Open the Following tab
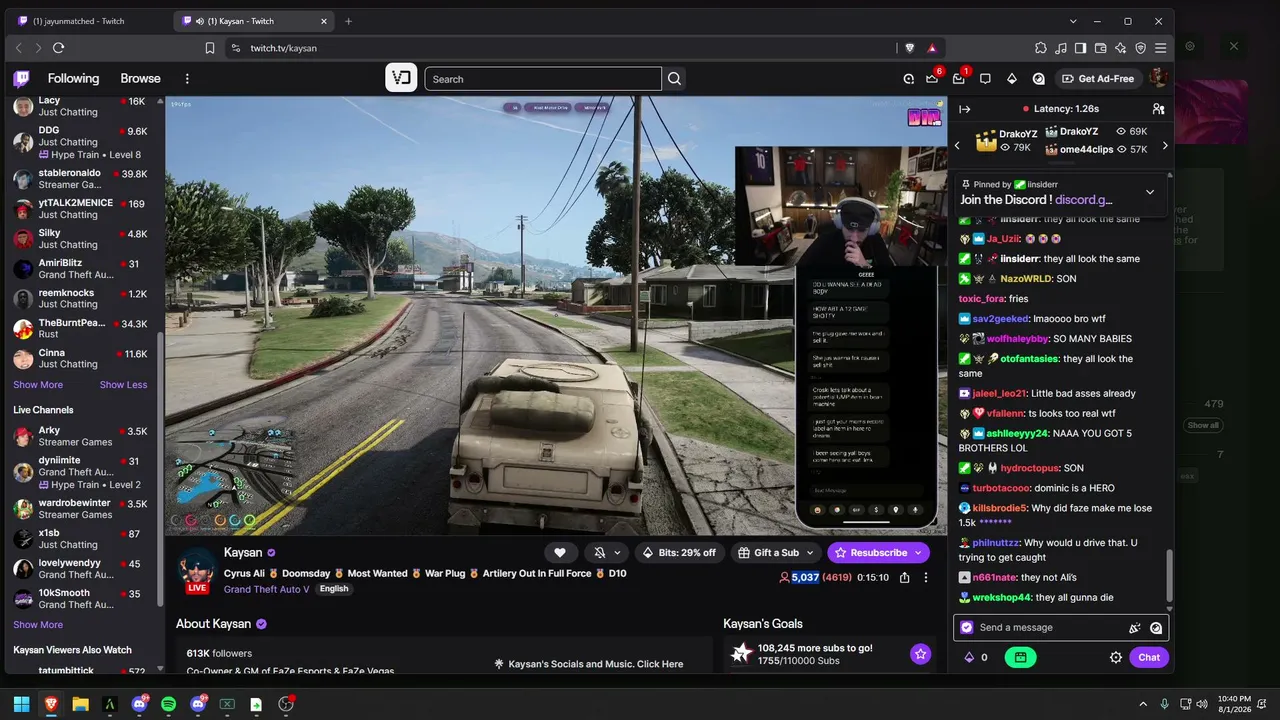Image resolution: width=1280 pixels, height=720 pixels. pos(73,79)
